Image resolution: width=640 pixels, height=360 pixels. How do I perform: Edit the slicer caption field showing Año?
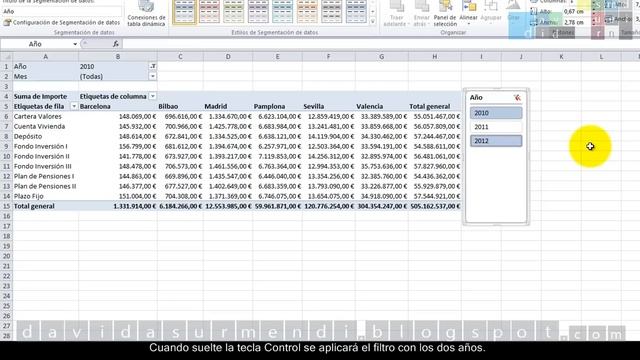coord(61,11)
